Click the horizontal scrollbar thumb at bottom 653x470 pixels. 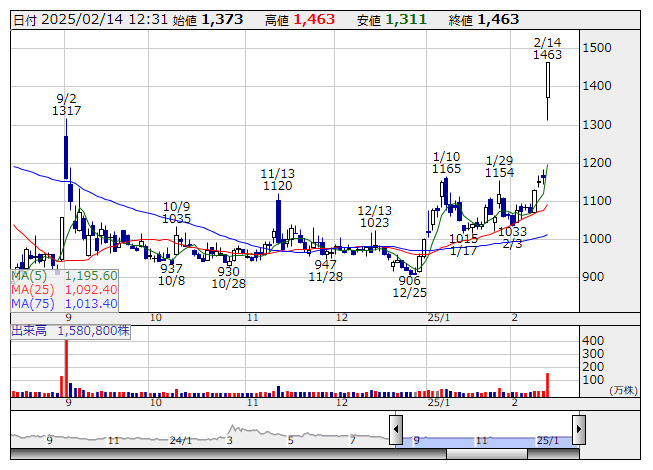click(x=486, y=454)
